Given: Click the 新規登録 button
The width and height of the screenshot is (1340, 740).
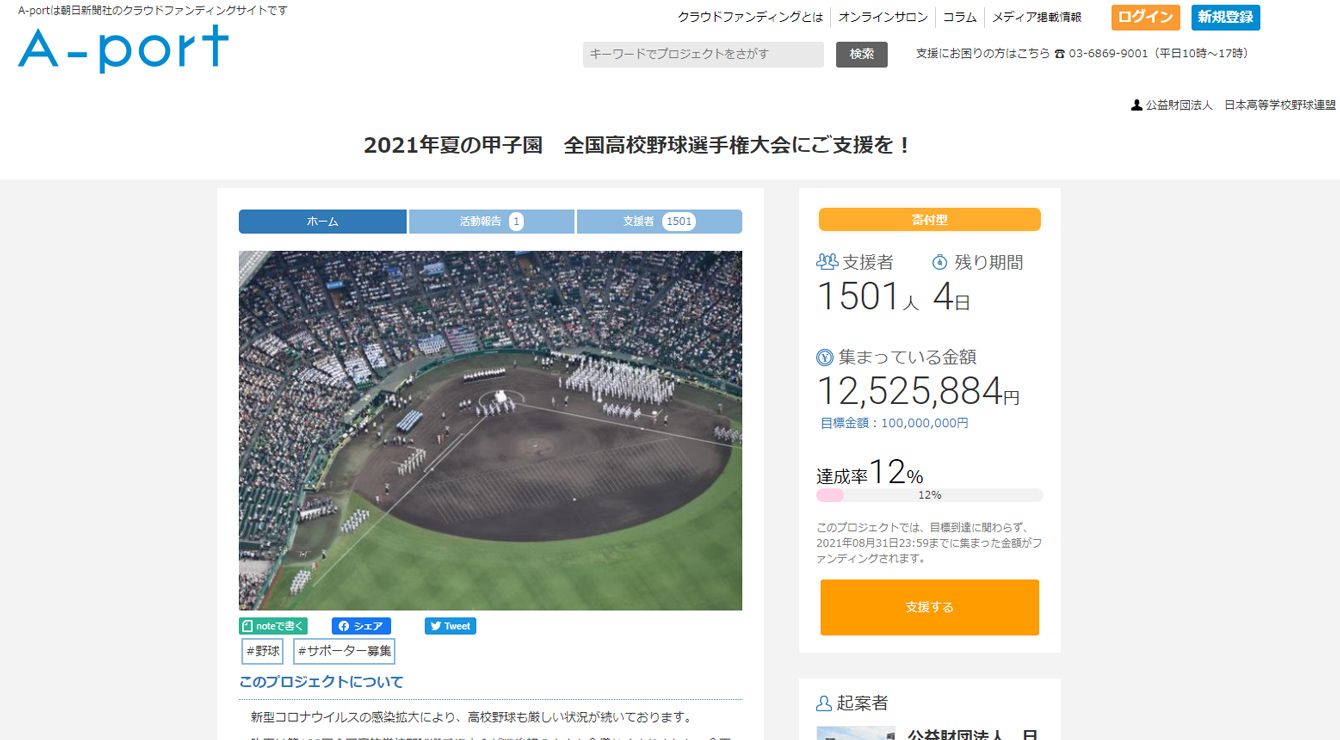Looking at the screenshot, I should 1225,17.
